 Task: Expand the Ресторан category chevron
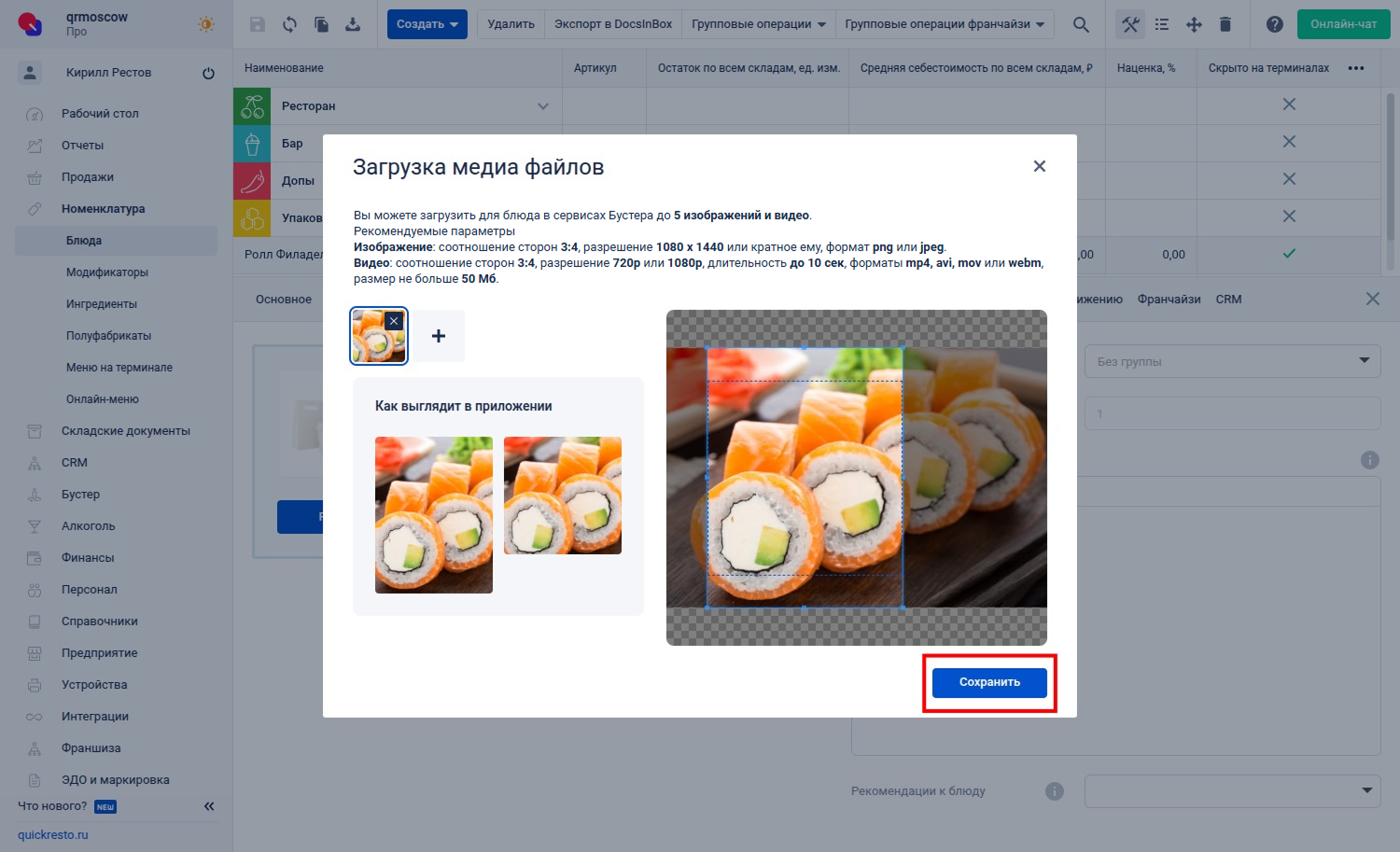point(543,105)
